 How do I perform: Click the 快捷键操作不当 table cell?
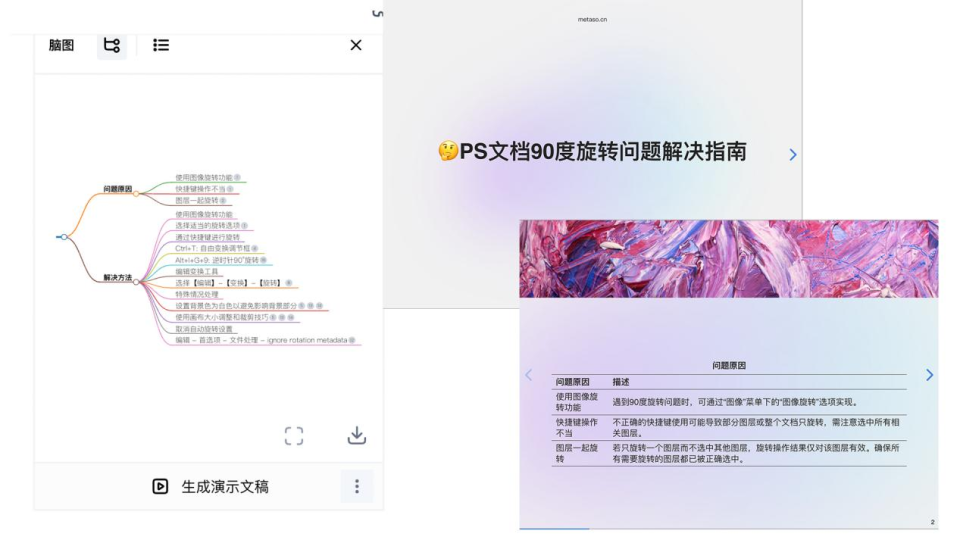[577, 427]
